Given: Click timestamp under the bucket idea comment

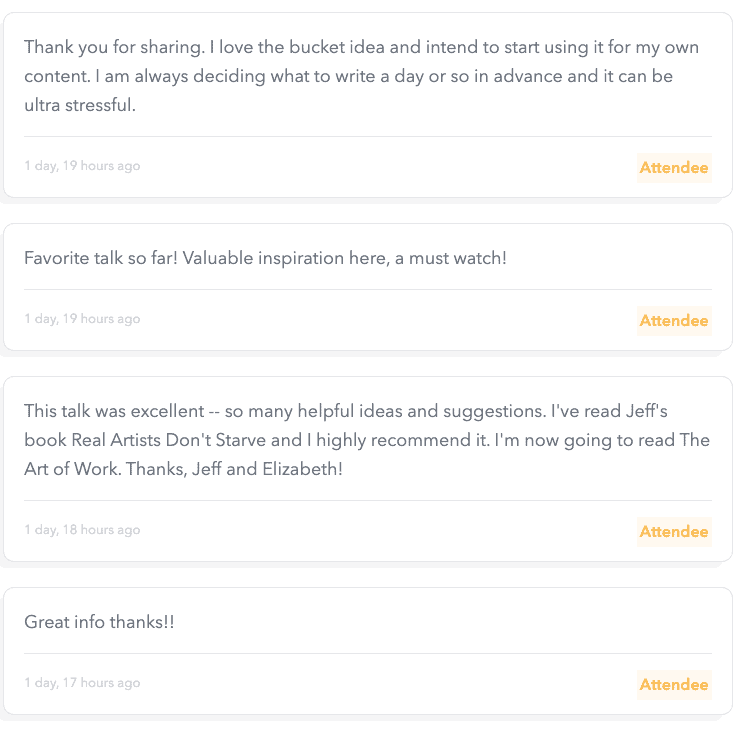Looking at the screenshot, I should pos(82,166).
